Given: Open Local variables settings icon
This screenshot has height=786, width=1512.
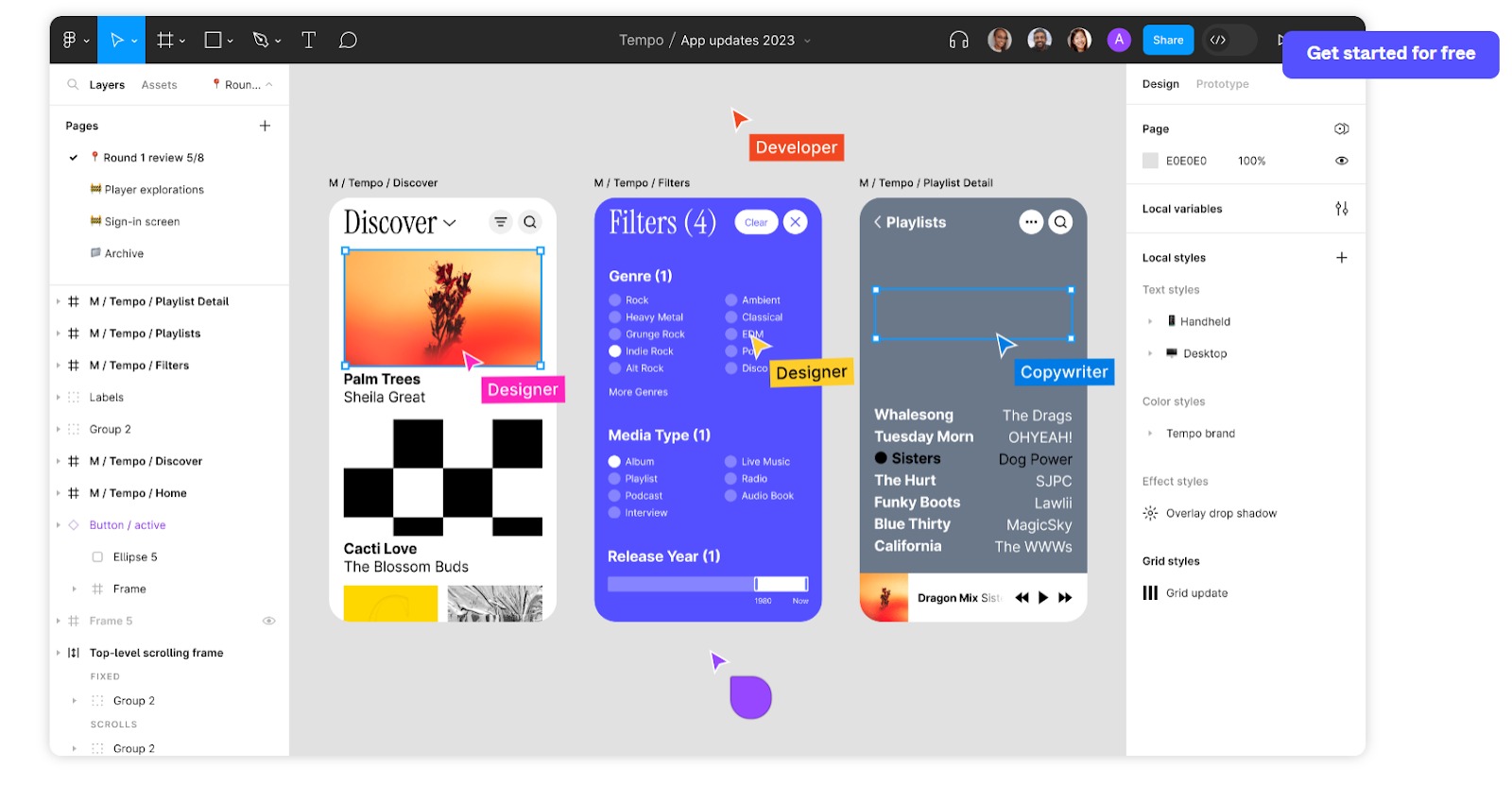Looking at the screenshot, I should pos(1341,209).
